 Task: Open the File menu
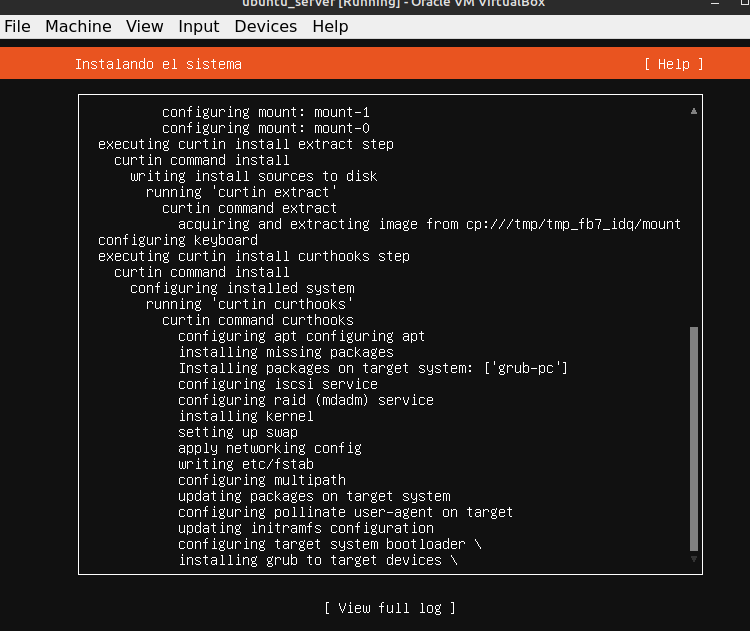tap(18, 26)
